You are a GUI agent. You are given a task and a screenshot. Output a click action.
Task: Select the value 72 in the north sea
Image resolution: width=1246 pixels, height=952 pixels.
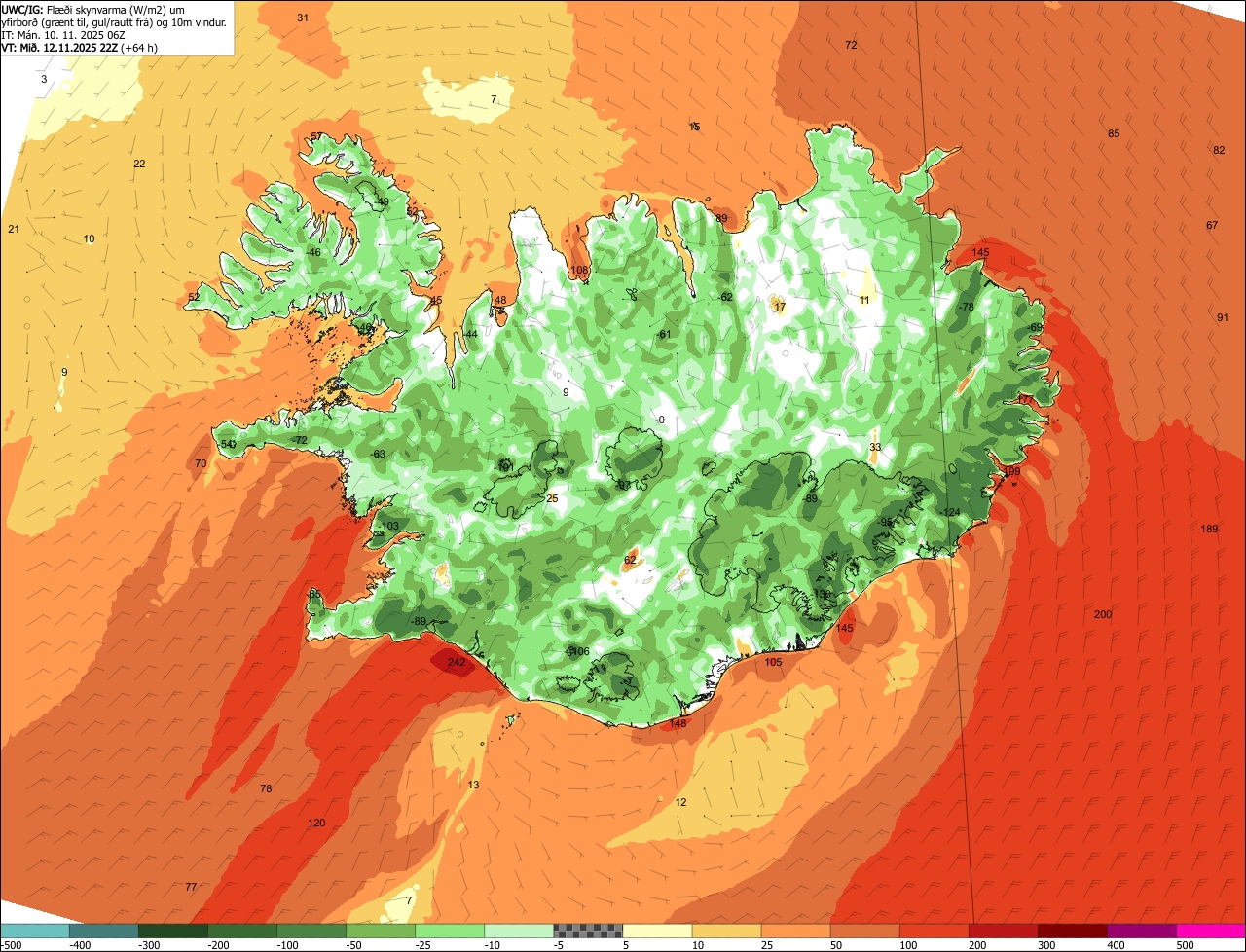851,45
